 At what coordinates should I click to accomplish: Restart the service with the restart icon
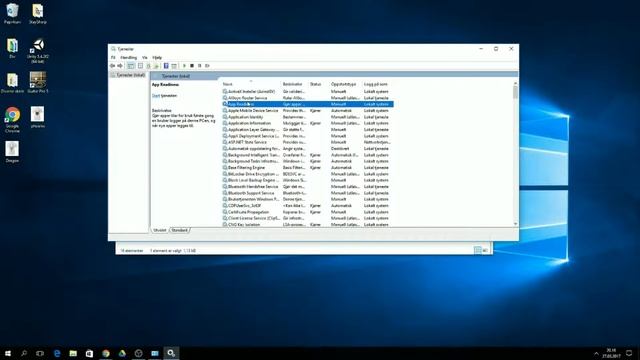[207, 66]
